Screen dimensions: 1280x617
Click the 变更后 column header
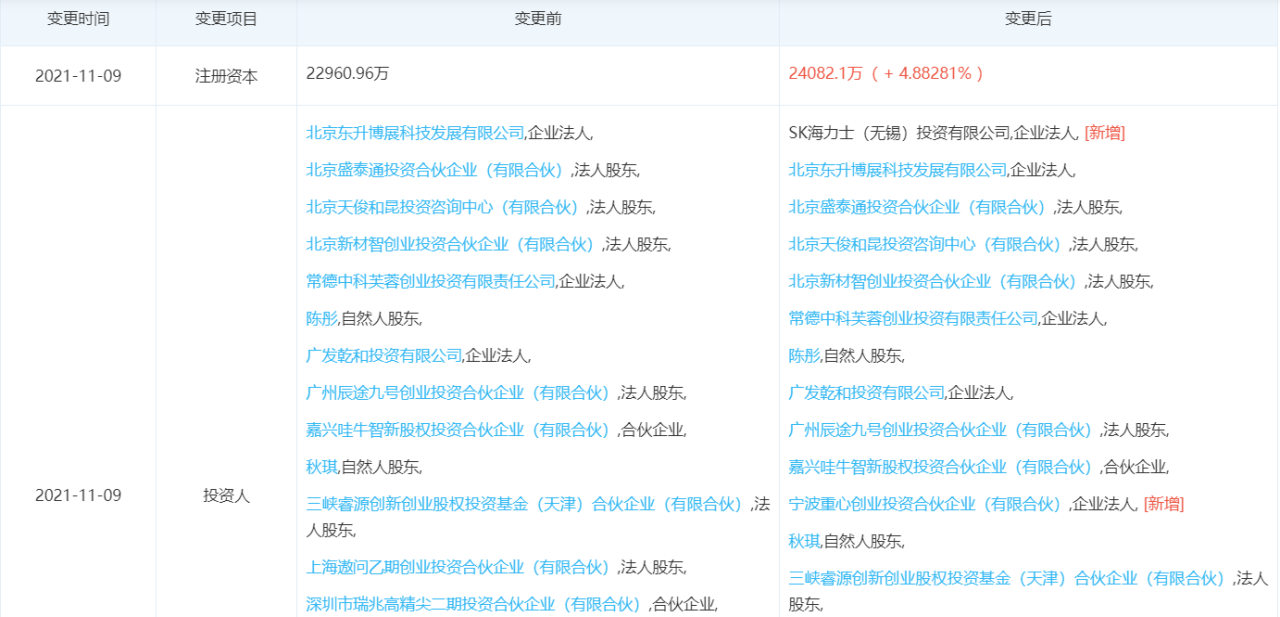coord(1029,20)
